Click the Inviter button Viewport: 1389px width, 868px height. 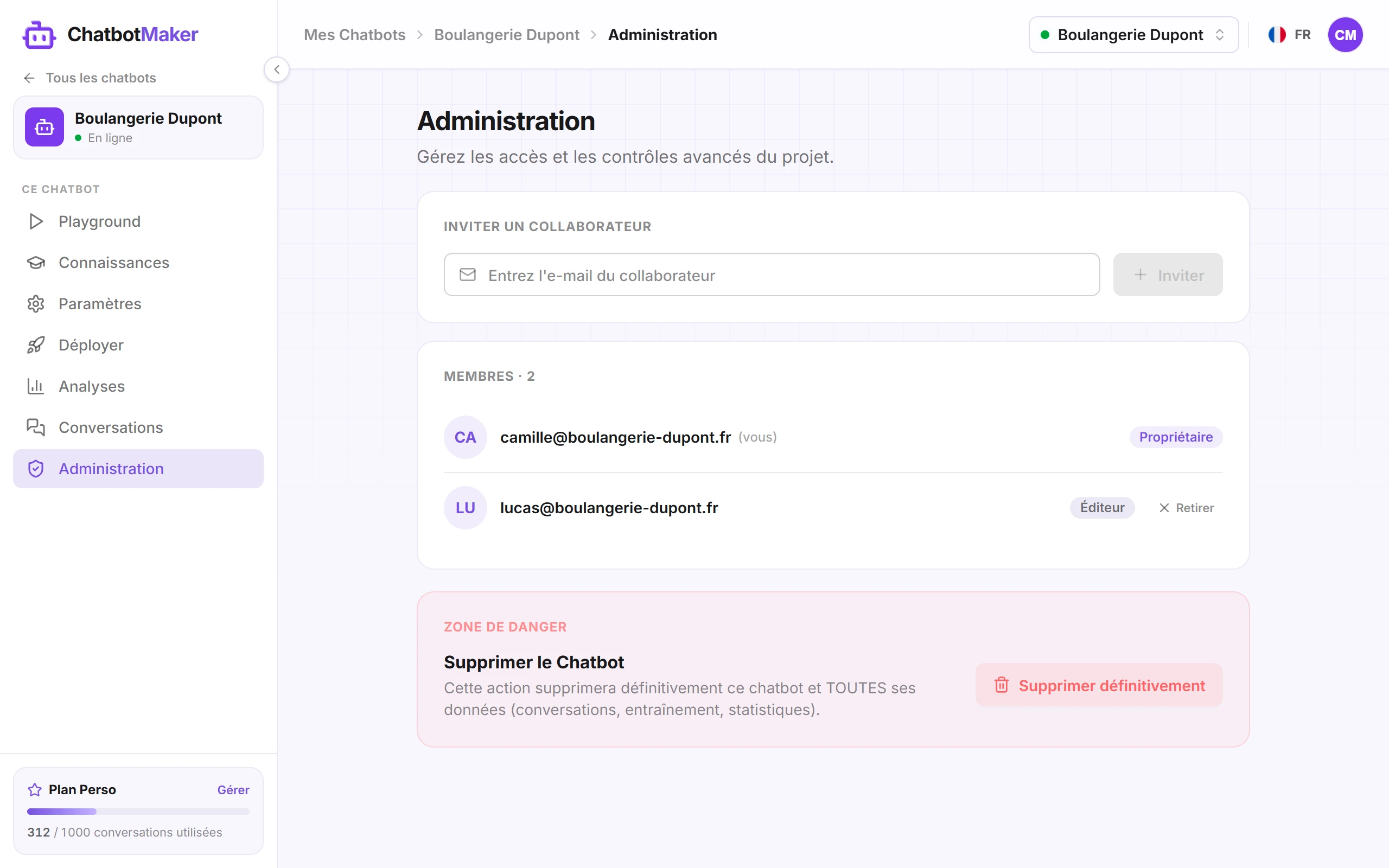pos(1168,275)
